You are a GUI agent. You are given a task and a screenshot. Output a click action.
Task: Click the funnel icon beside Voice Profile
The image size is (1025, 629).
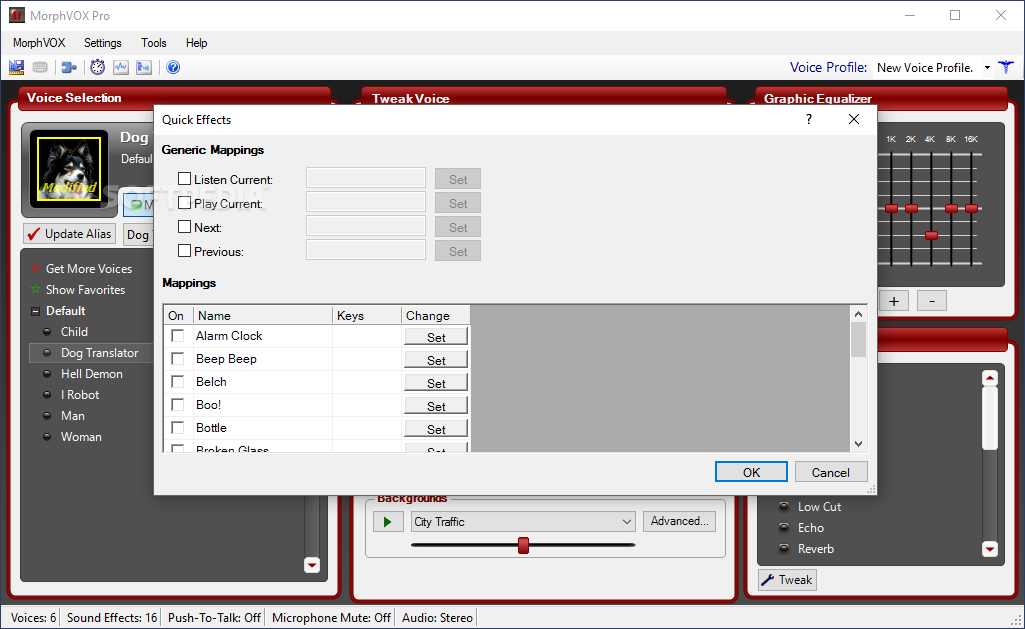point(1006,67)
